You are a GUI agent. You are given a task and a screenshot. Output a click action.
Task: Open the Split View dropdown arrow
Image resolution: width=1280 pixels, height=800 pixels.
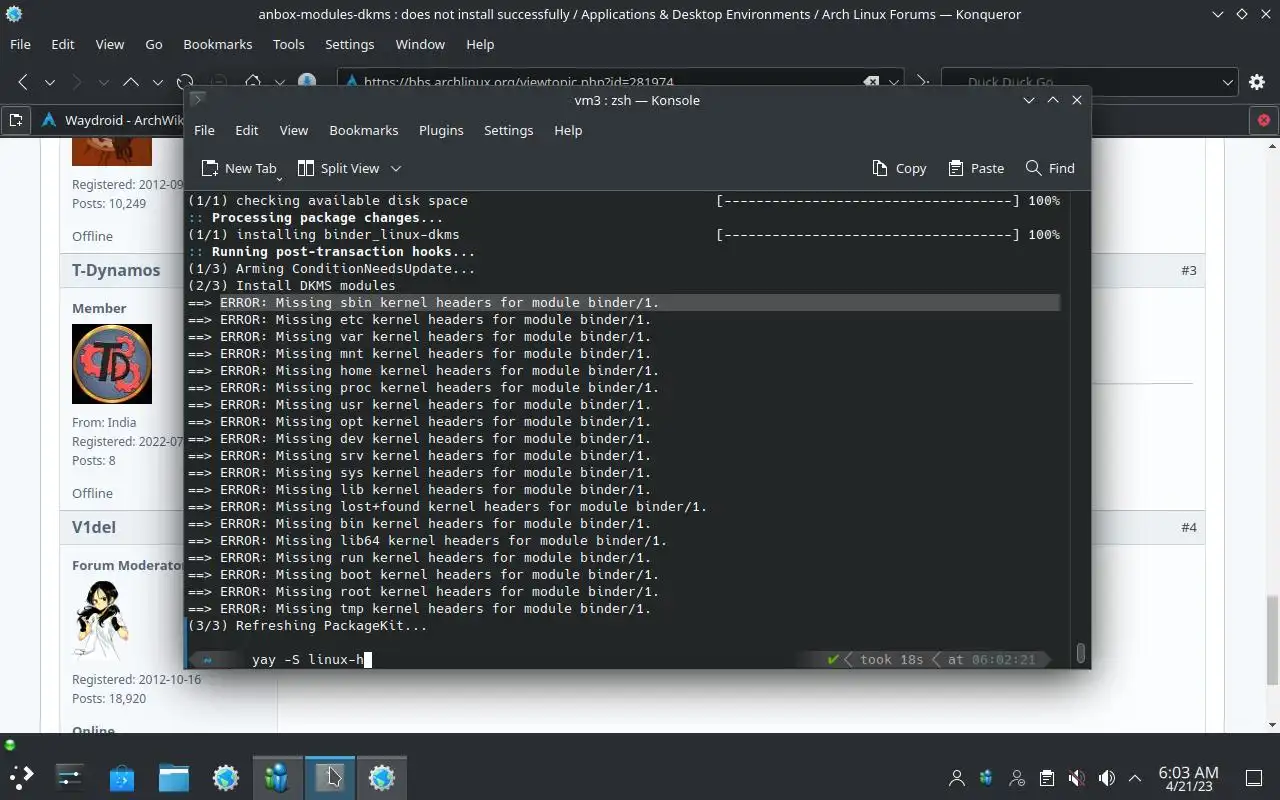(395, 168)
